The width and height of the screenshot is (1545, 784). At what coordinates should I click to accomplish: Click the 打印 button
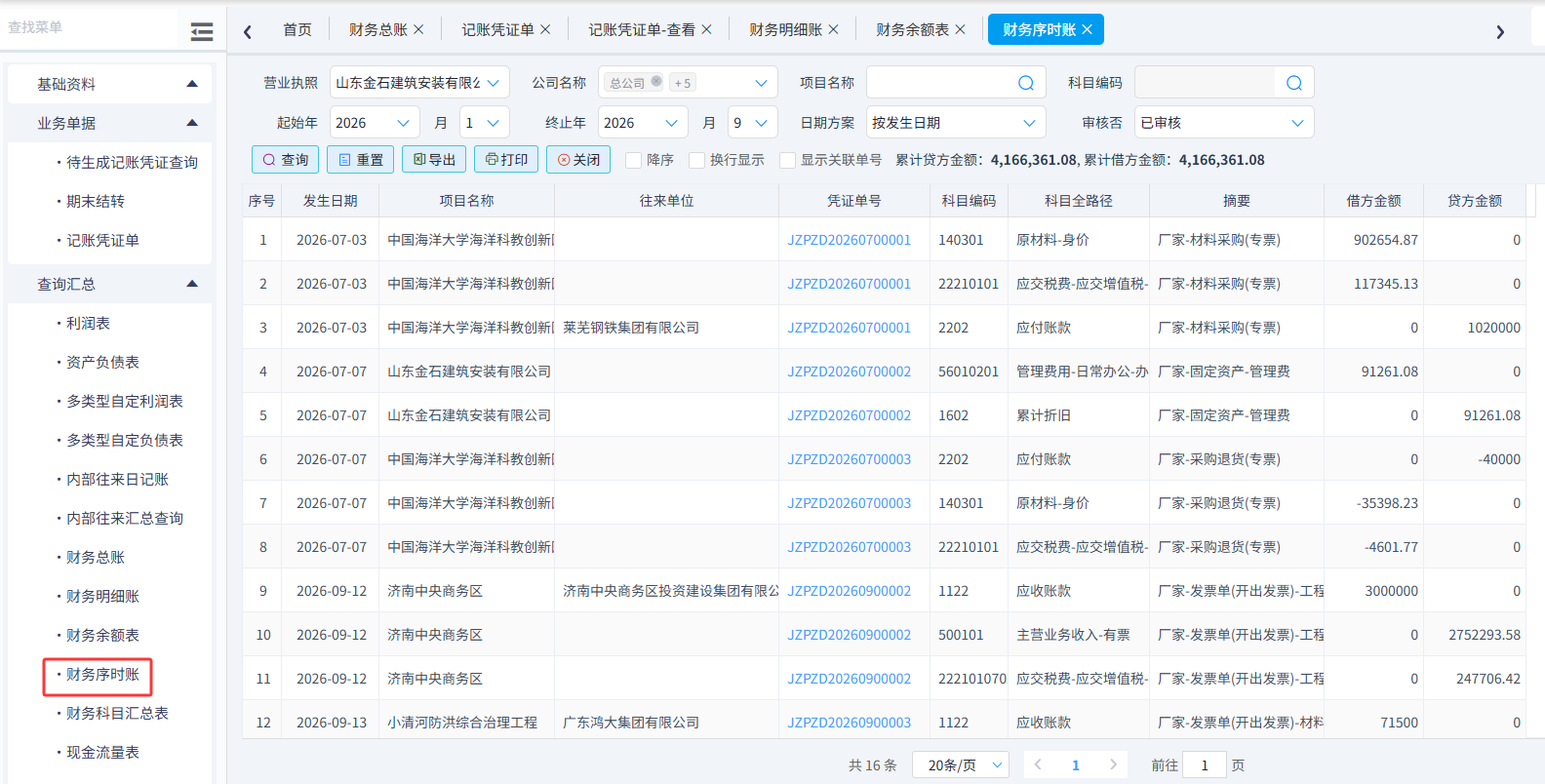point(506,159)
